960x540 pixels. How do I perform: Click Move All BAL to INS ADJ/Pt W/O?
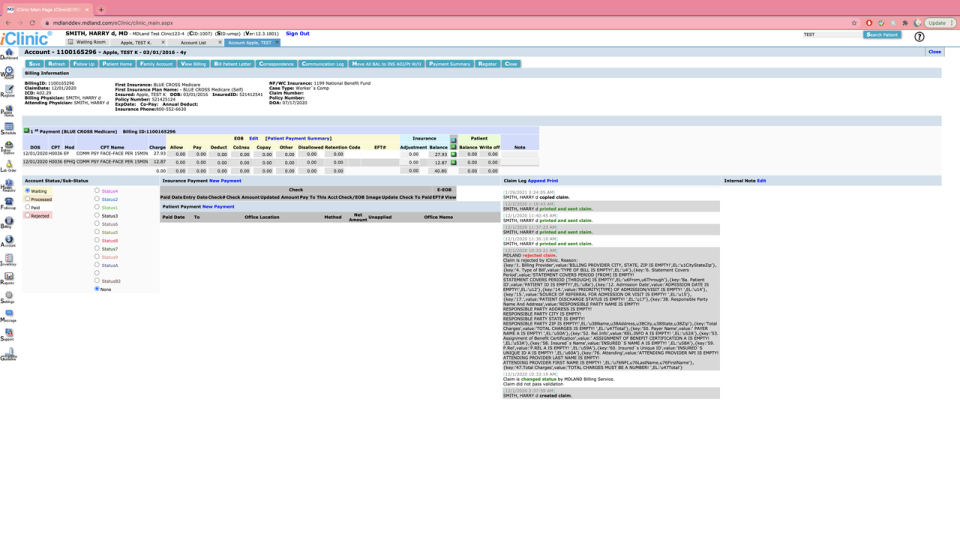(x=386, y=64)
